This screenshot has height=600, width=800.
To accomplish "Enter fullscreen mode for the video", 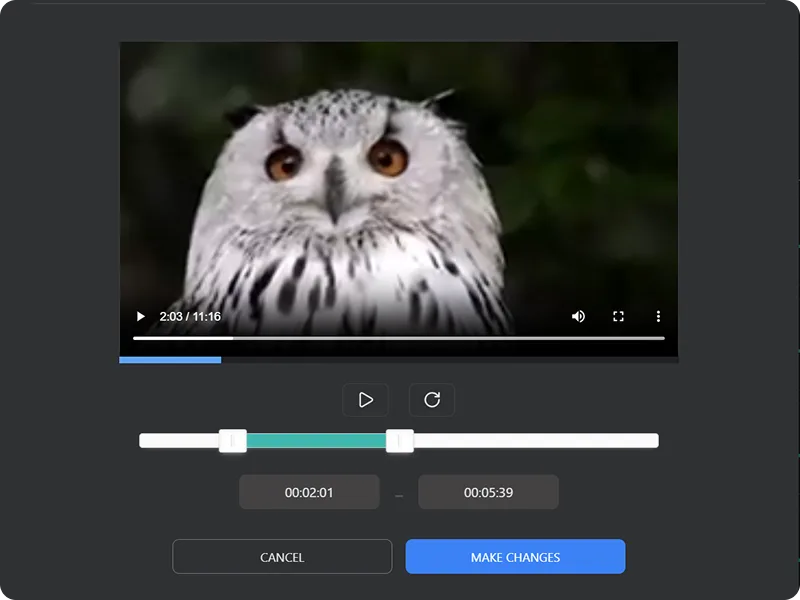I will (618, 316).
